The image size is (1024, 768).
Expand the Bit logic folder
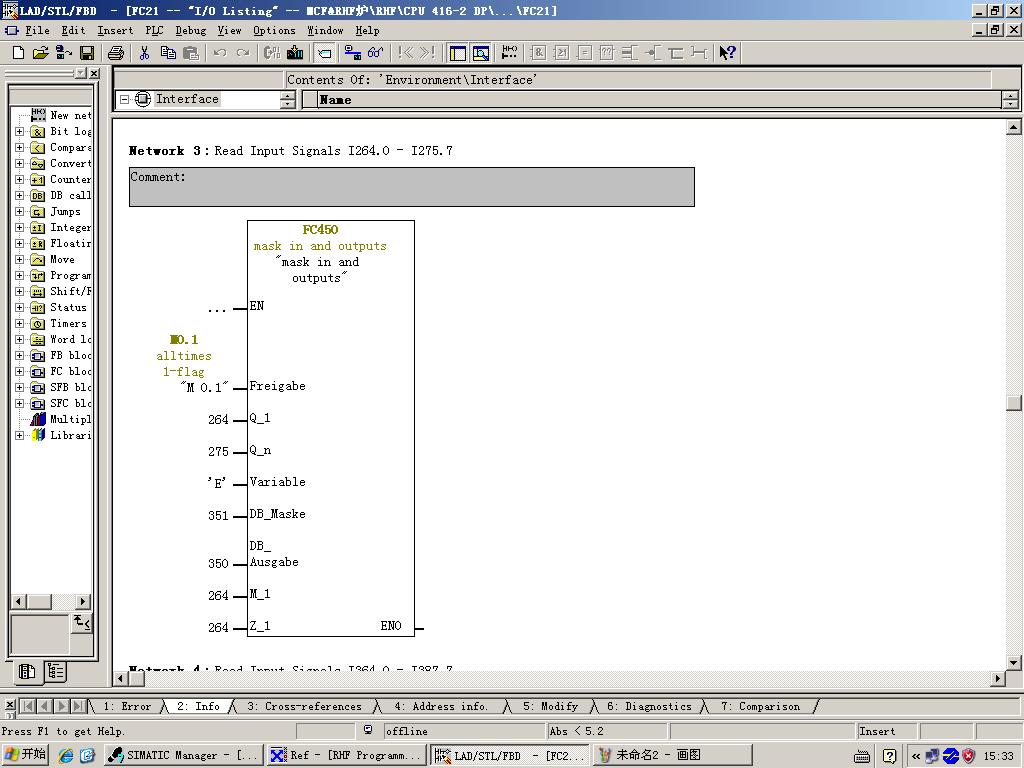point(20,131)
